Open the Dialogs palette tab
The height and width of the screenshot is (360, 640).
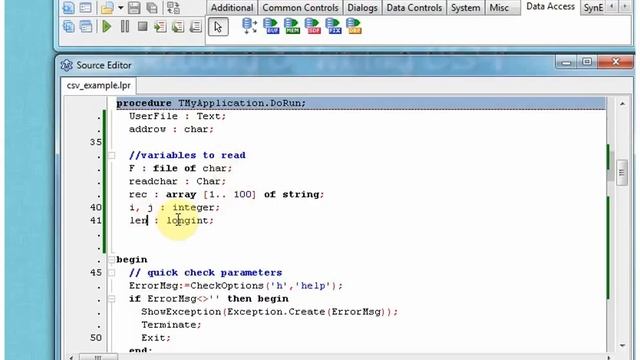pyautogui.click(x=362, y=8)
